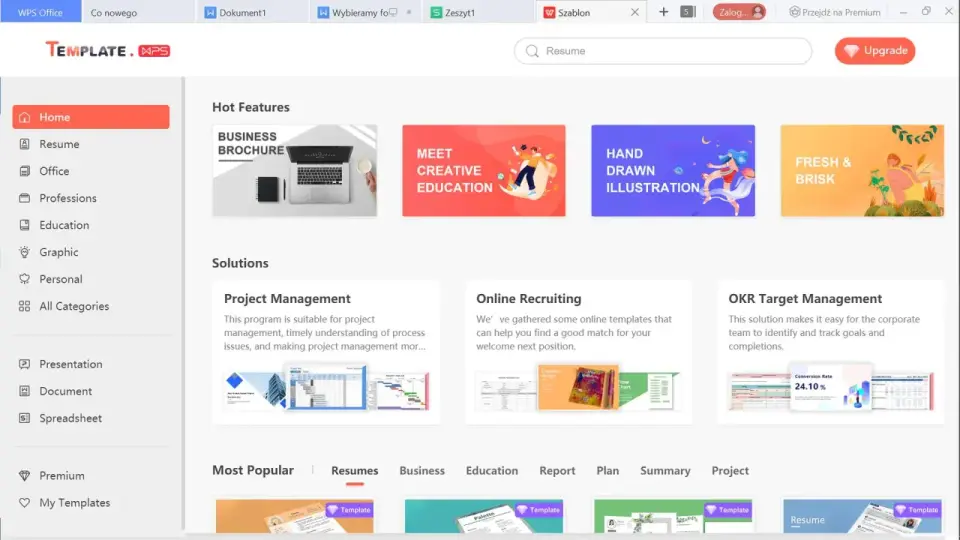
Task: Click the Przejdź na Premium icon
Action: 794,12
